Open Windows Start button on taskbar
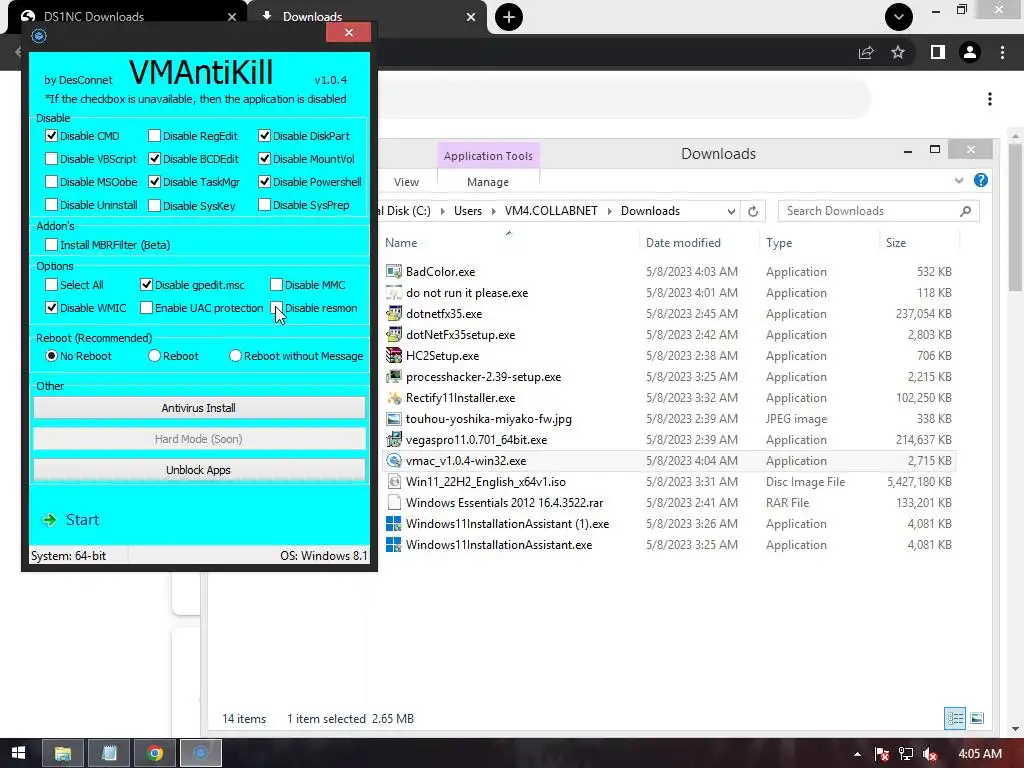 (x=18, y=753)
